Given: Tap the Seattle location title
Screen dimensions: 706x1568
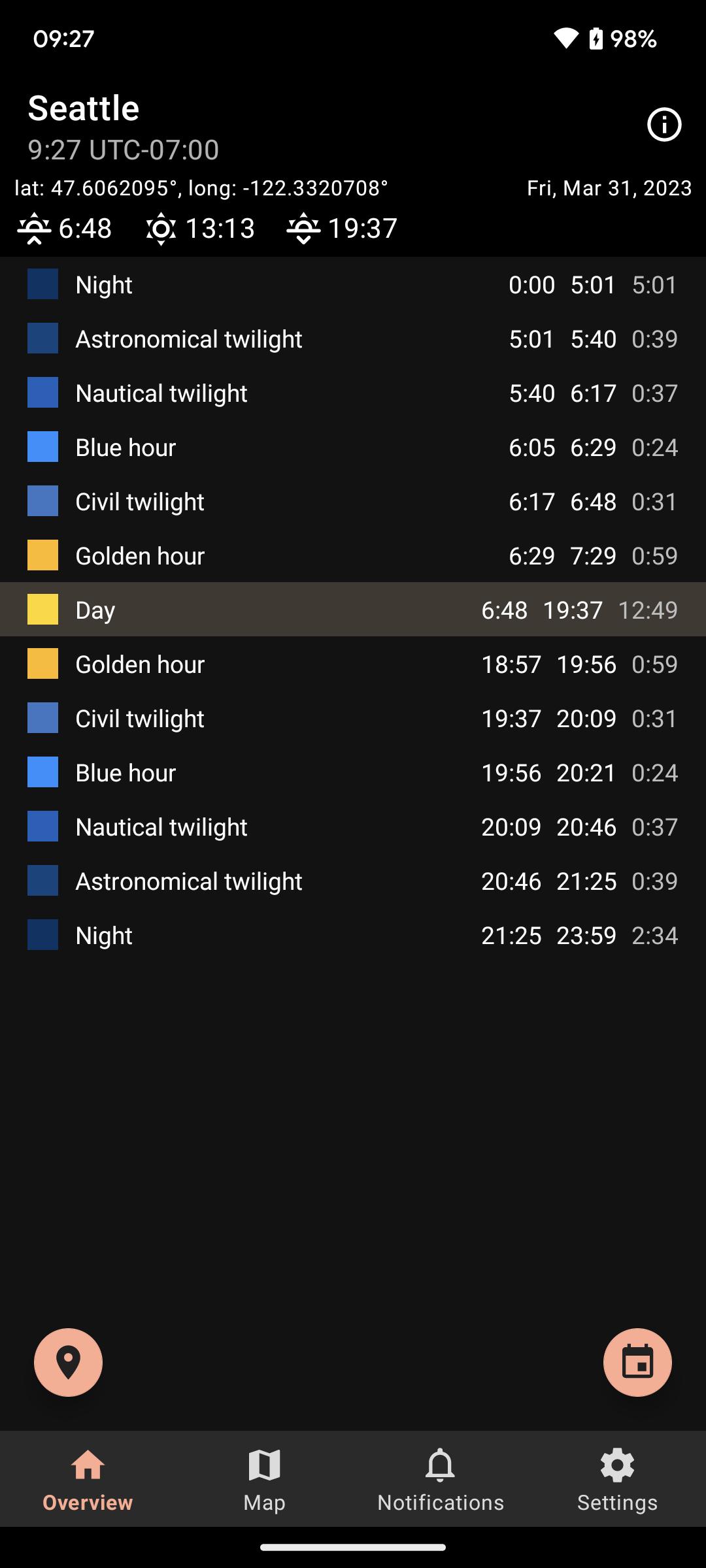Looking at the screenshot, I should coord(84,108).
